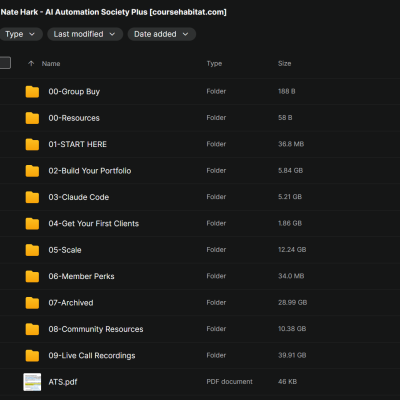Click the PDF document type label
The image size is (400, 400).
[229, 382]
